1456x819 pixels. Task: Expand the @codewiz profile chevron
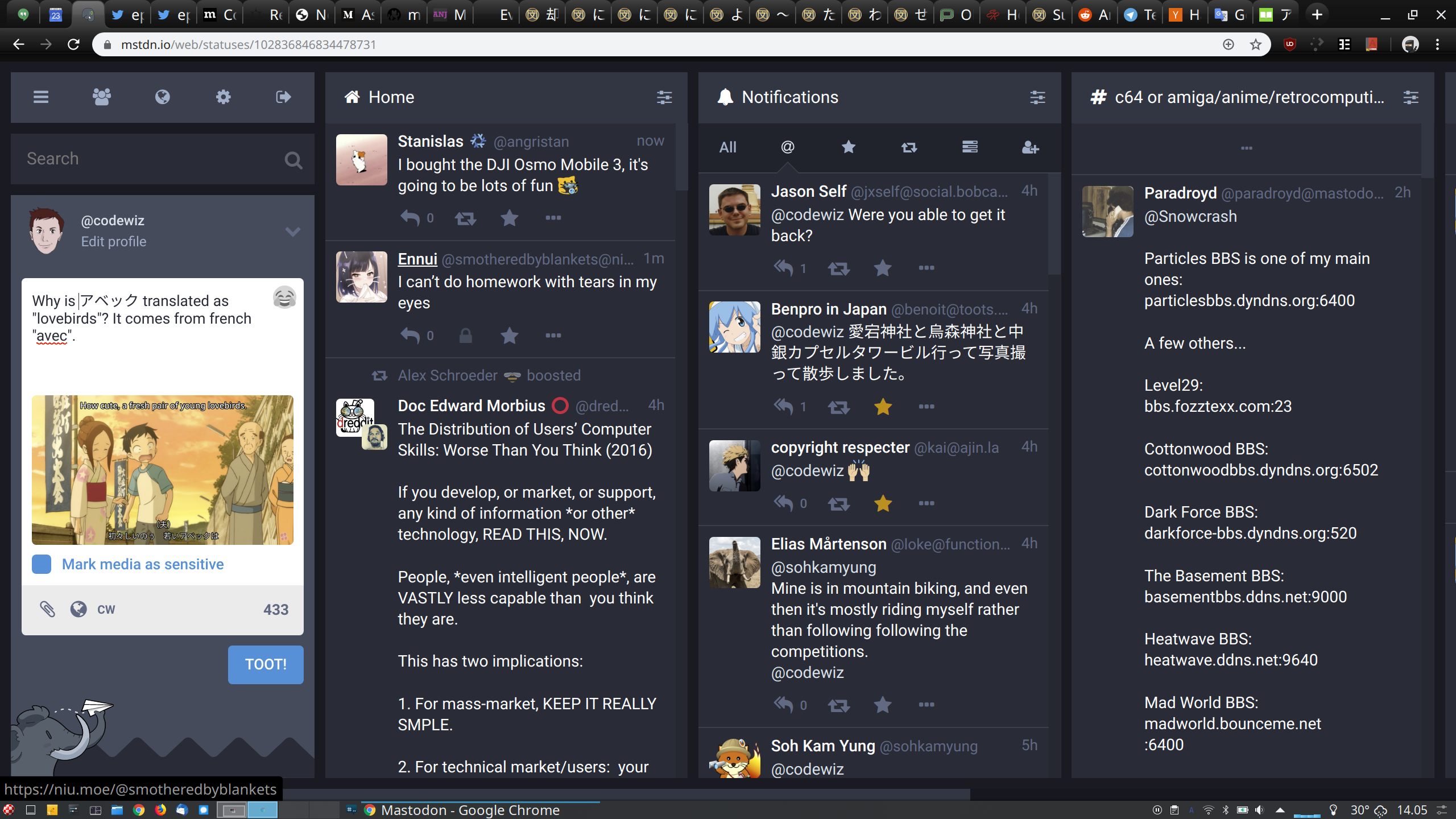[292, 231]
